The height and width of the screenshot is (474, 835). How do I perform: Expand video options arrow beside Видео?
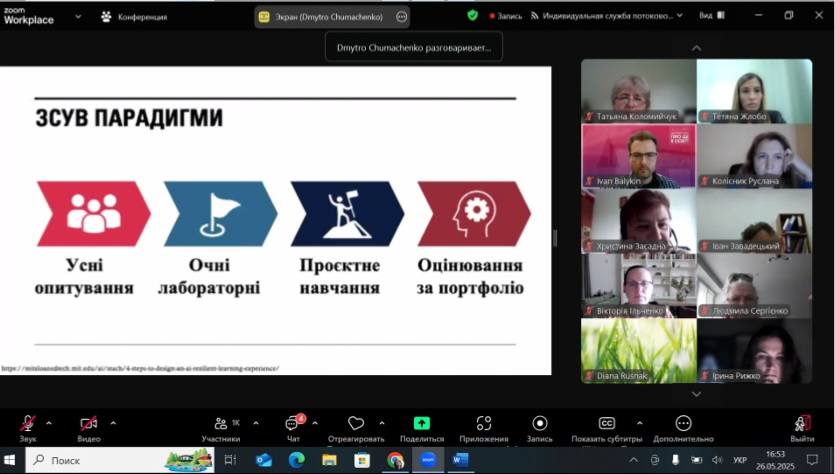tap(112, 422)
